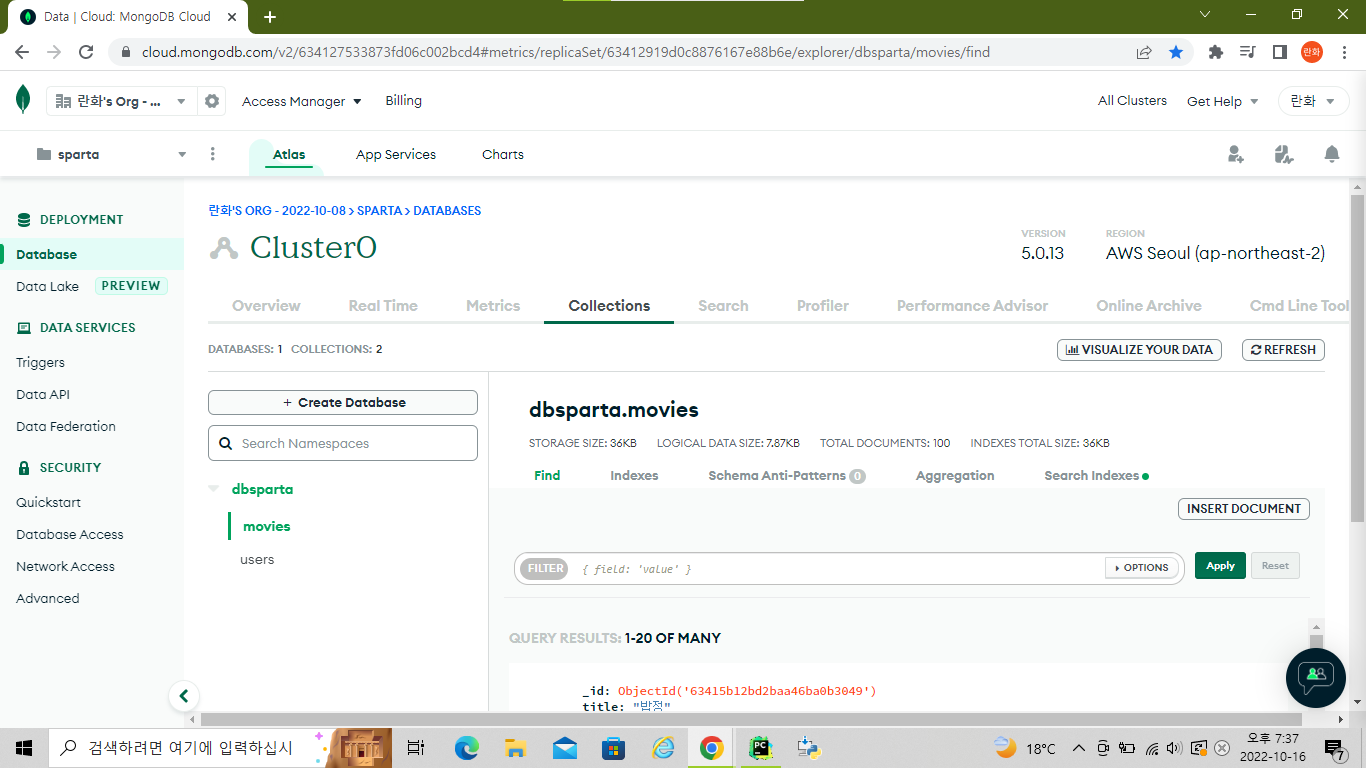Open Database Access in the sidebar
This screenshot has width=1366, height=768.
[70, 535]
